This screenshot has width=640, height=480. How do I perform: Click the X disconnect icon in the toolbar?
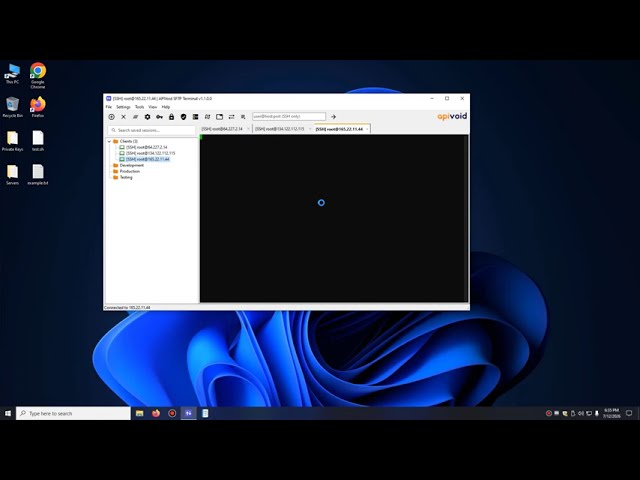[123, 117]
